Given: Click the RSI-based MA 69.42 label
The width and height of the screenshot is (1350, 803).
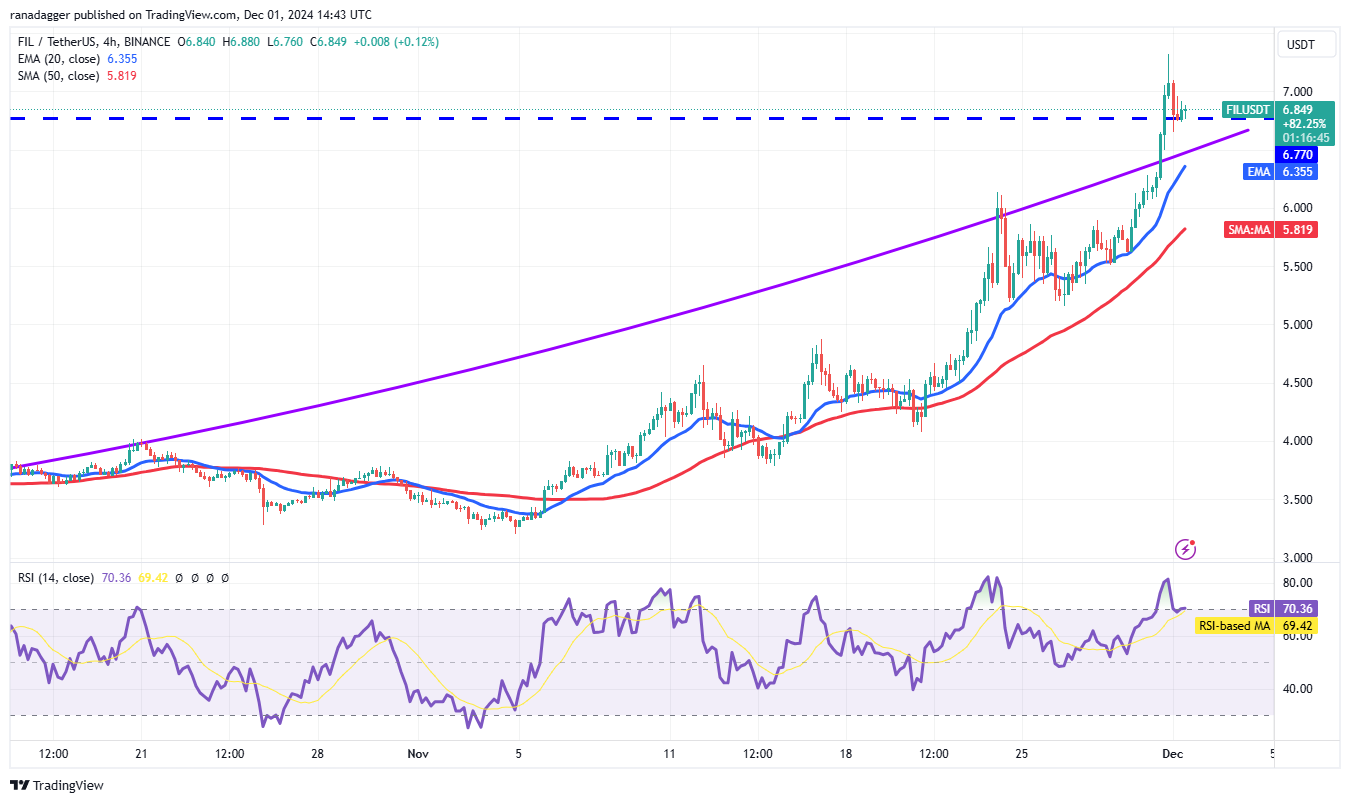Looking at the screenshot, I should [x=1258, y=626].
